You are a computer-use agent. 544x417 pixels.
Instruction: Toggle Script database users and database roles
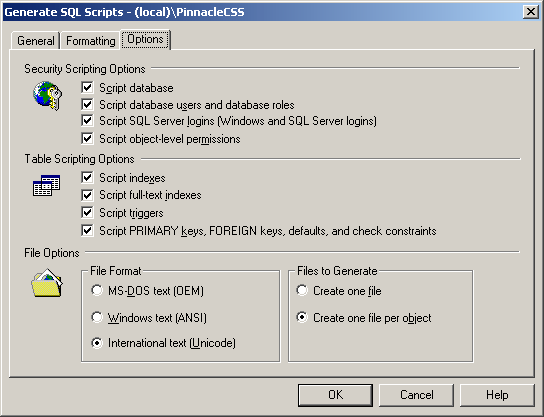click(x=87, y=104)
